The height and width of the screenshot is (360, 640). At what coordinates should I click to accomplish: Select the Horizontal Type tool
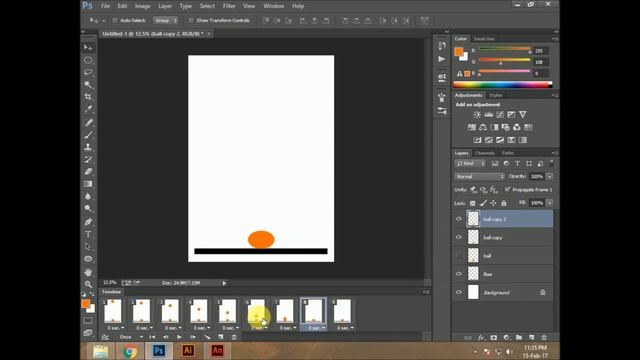(x=88, y=234)
